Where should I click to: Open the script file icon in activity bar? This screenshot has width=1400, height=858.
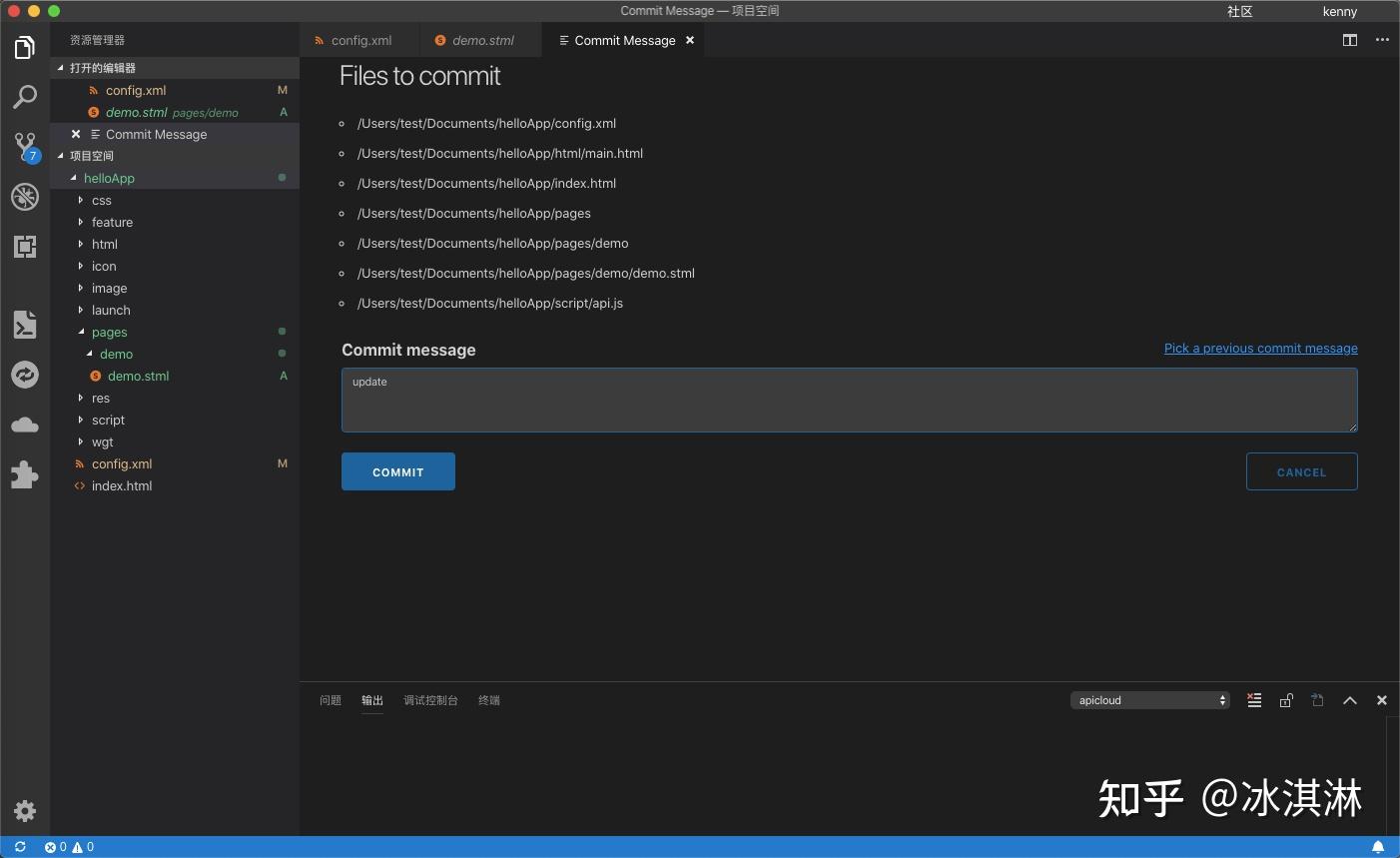click(x=25, y=325)
